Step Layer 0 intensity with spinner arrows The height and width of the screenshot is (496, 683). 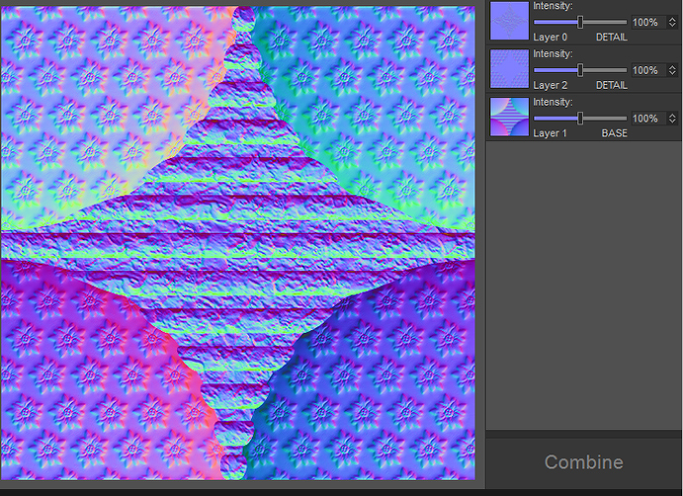pos(672,22)
